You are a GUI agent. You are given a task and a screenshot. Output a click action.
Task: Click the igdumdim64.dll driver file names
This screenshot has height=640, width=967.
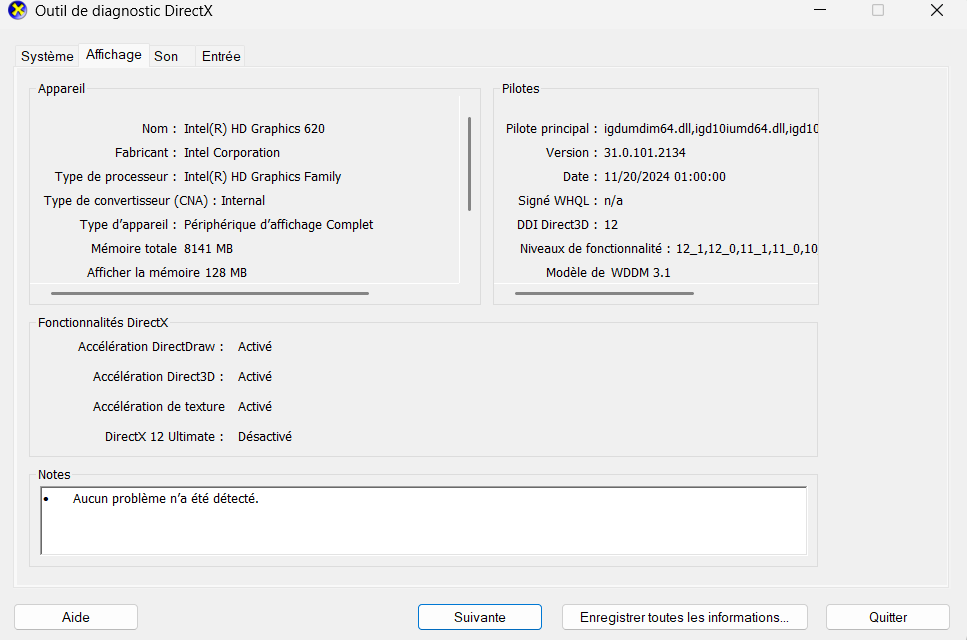710,129
